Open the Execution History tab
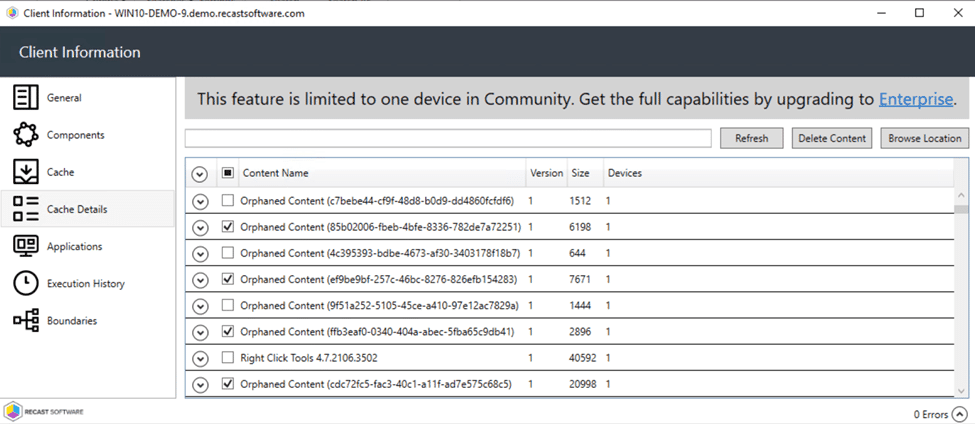Image resolution: width=975 pixels, height=424 pixels. (x=85, y=284)
